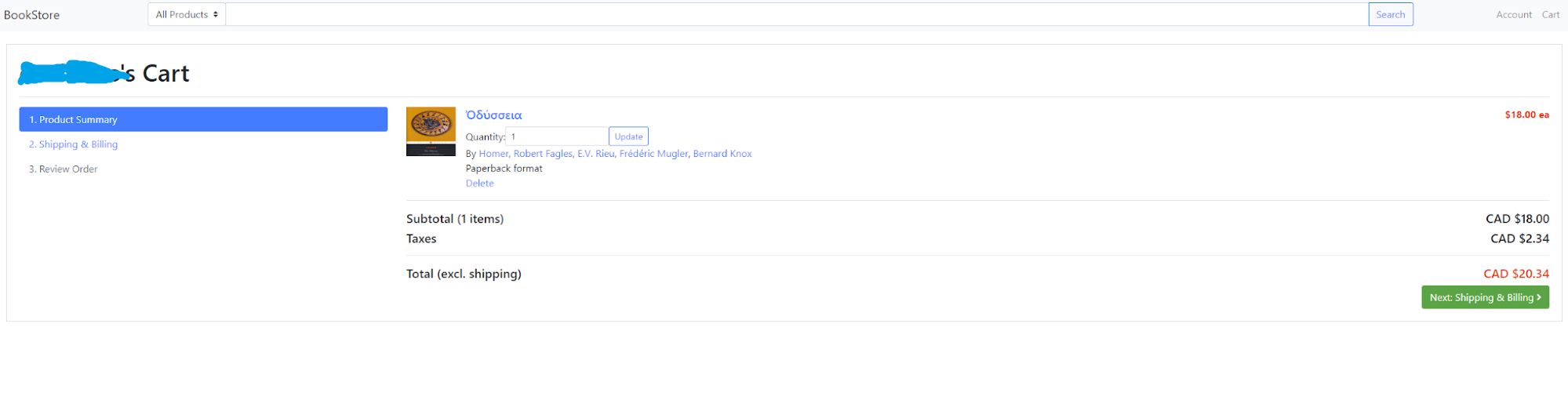This screenshot has height=411, width=1568.
Task: Open author E.V. Rieu link
Action: pos(595,154)
